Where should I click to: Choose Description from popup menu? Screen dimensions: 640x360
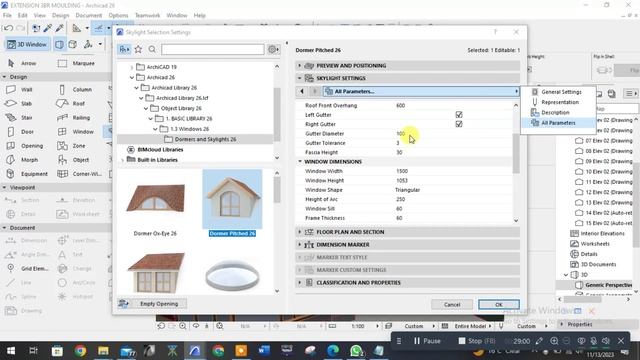(558, 113)
